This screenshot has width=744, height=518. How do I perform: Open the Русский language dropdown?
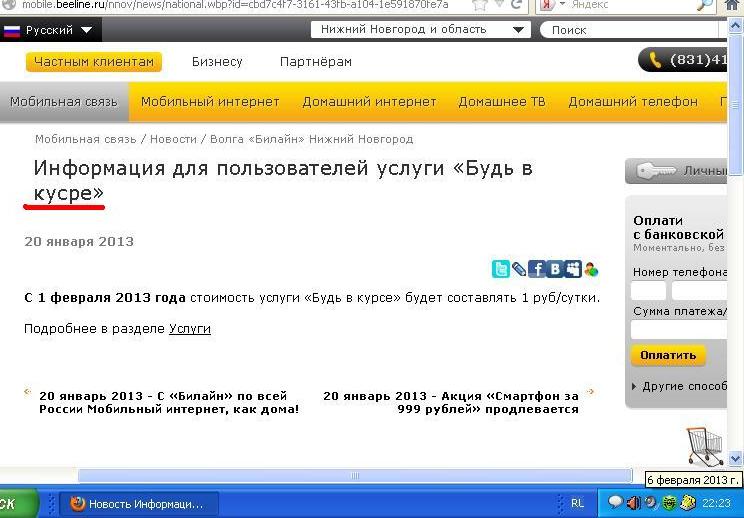tap(48, 30)
